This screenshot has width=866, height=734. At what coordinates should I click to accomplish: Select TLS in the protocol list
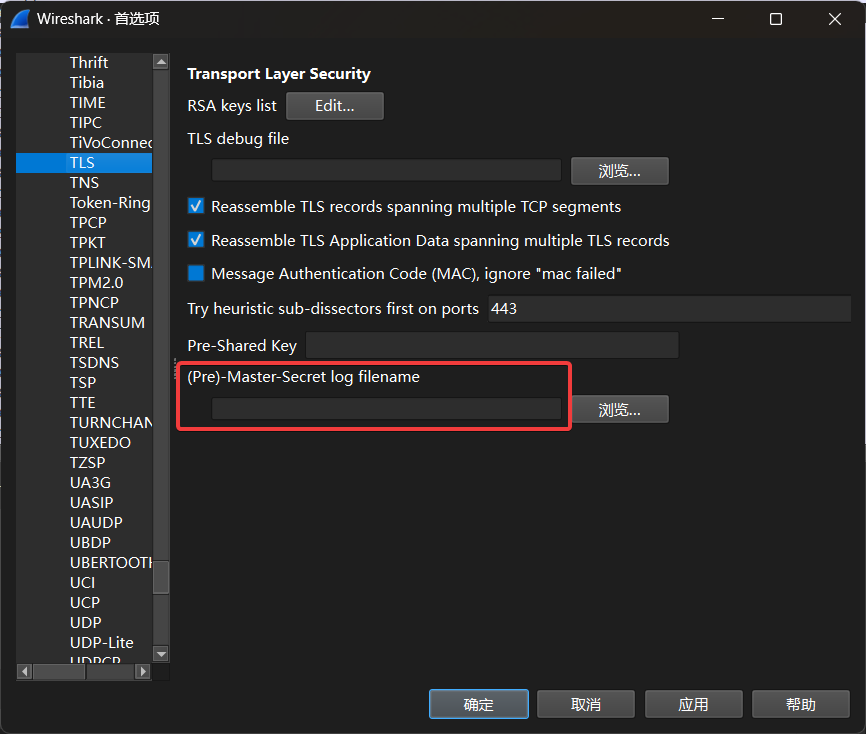coord(82,163)
